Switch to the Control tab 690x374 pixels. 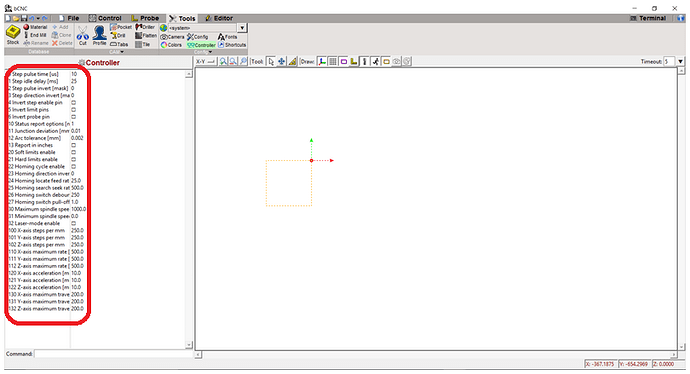105,18
